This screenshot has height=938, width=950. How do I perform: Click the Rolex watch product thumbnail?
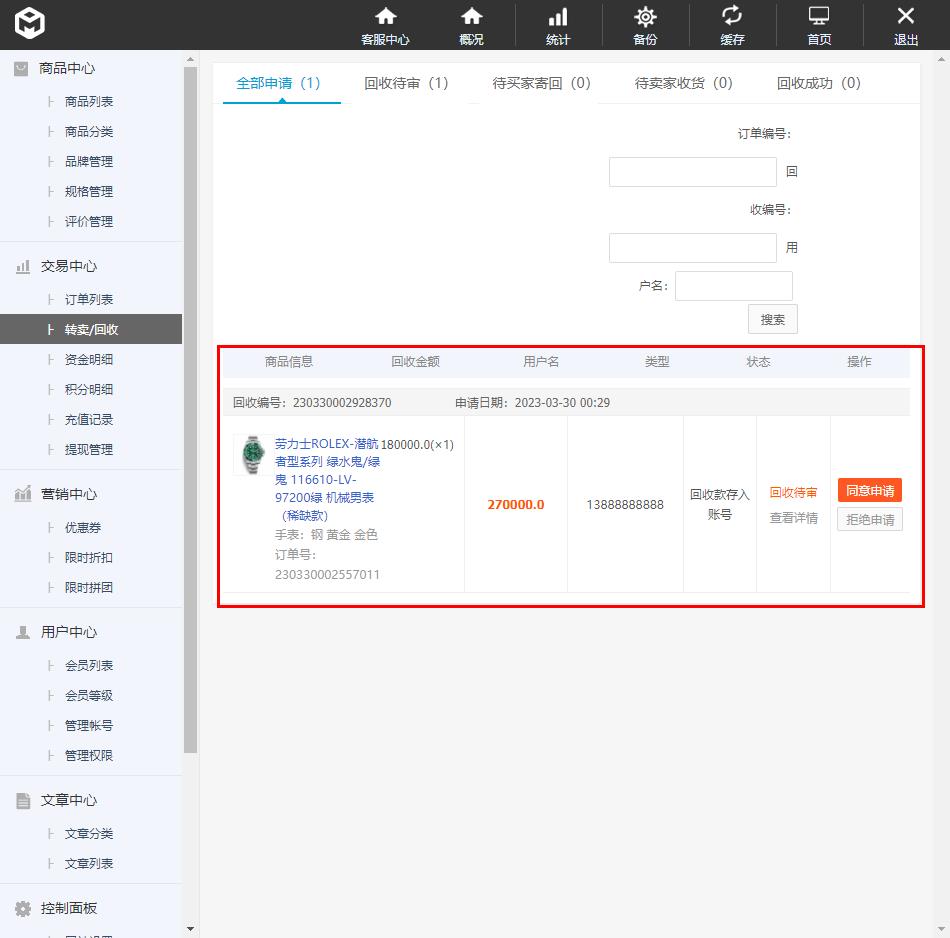tap(251, 454)
